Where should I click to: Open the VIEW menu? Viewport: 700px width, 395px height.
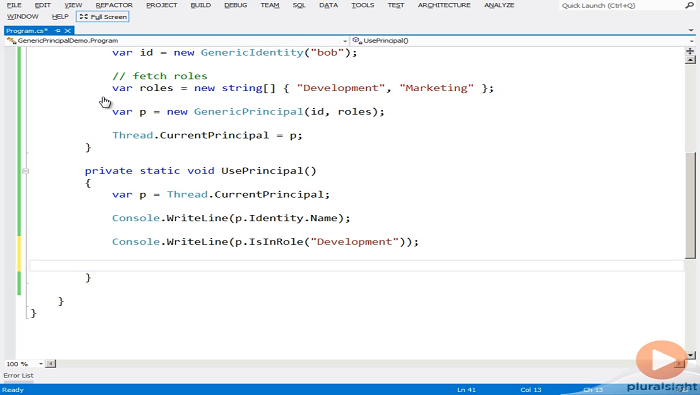[73, 5]
